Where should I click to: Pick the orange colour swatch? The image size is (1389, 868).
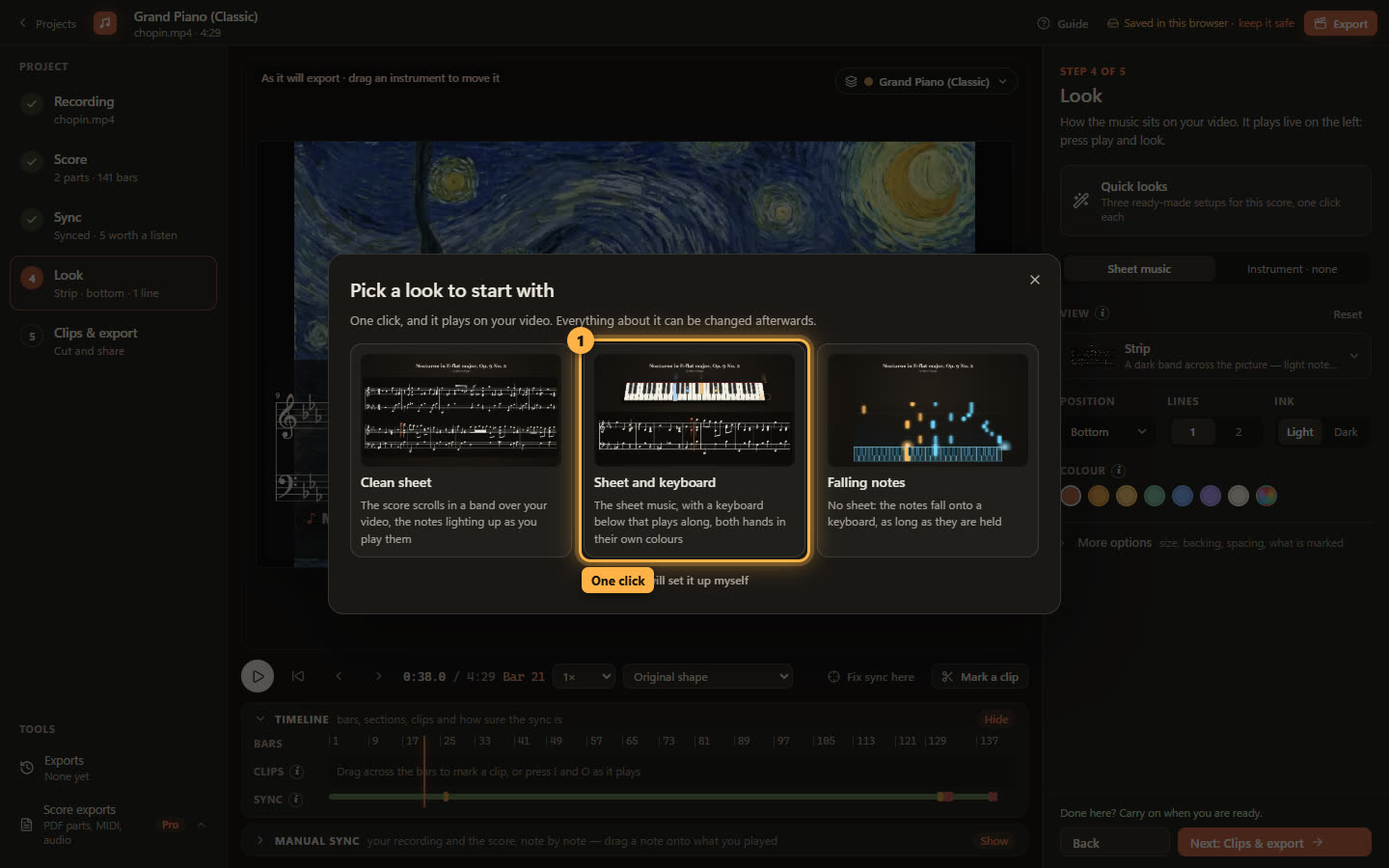(x=1099, y=496)
